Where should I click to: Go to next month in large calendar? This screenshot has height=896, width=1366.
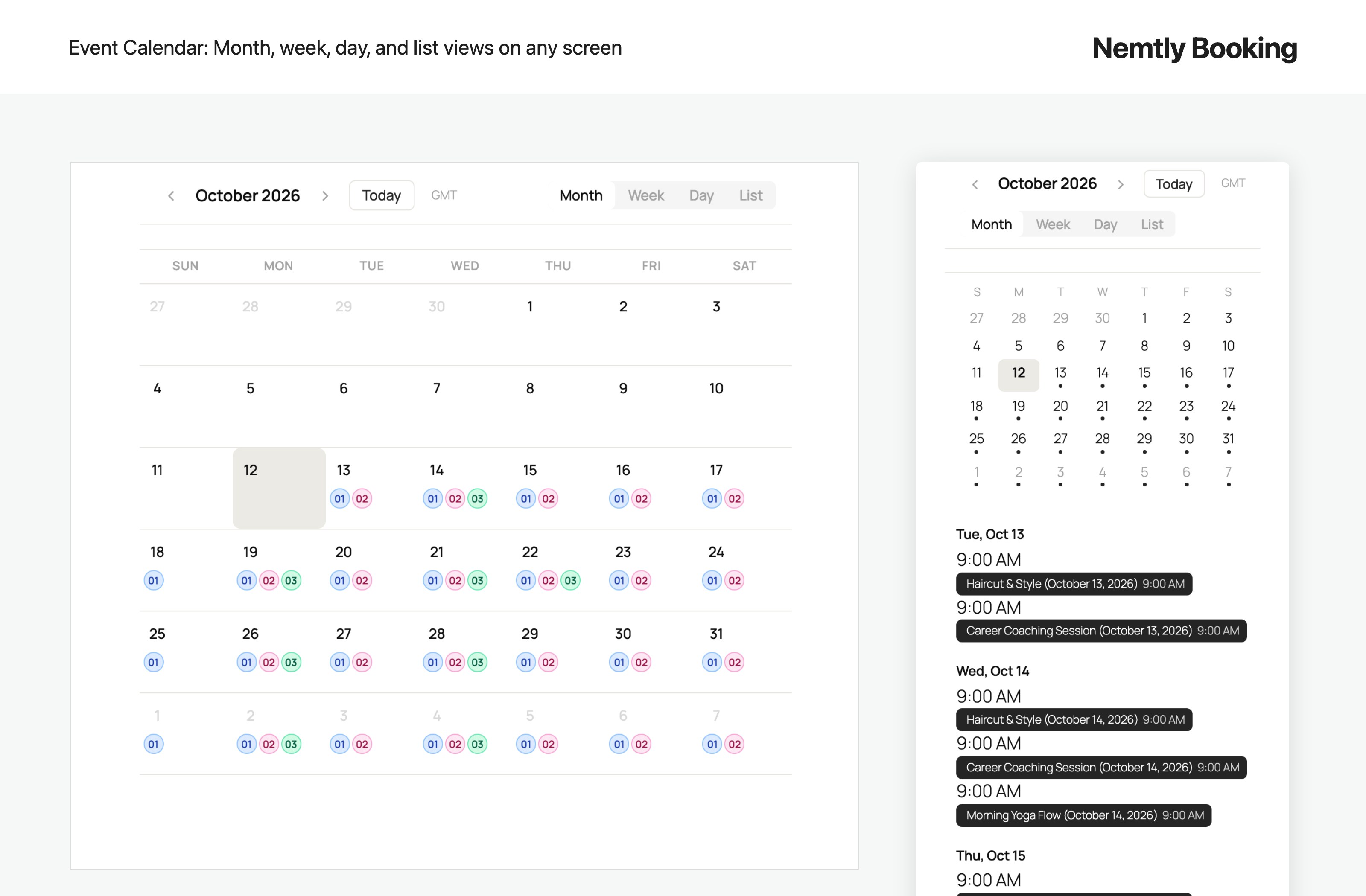(x=325, y=195)
